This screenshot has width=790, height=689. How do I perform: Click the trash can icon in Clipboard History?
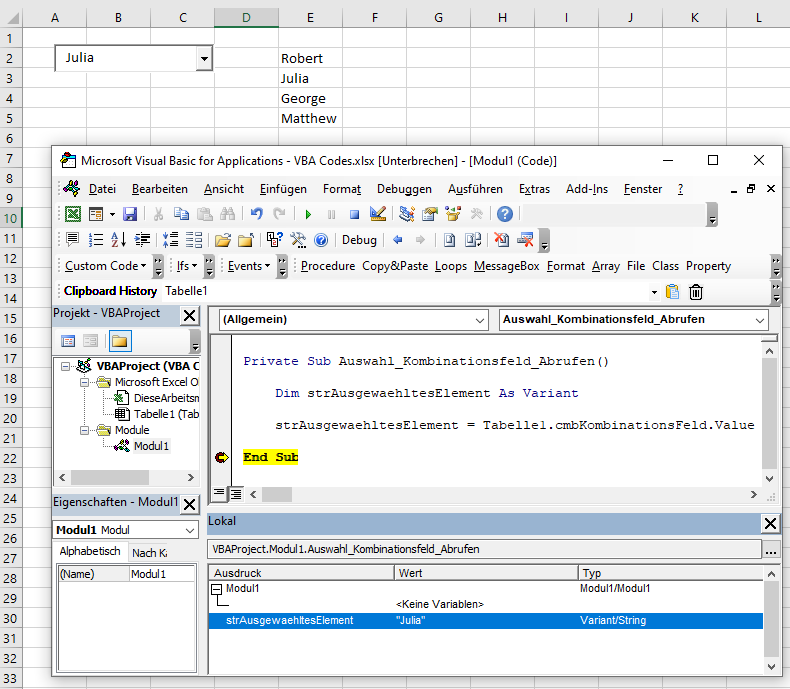point(696,292)
